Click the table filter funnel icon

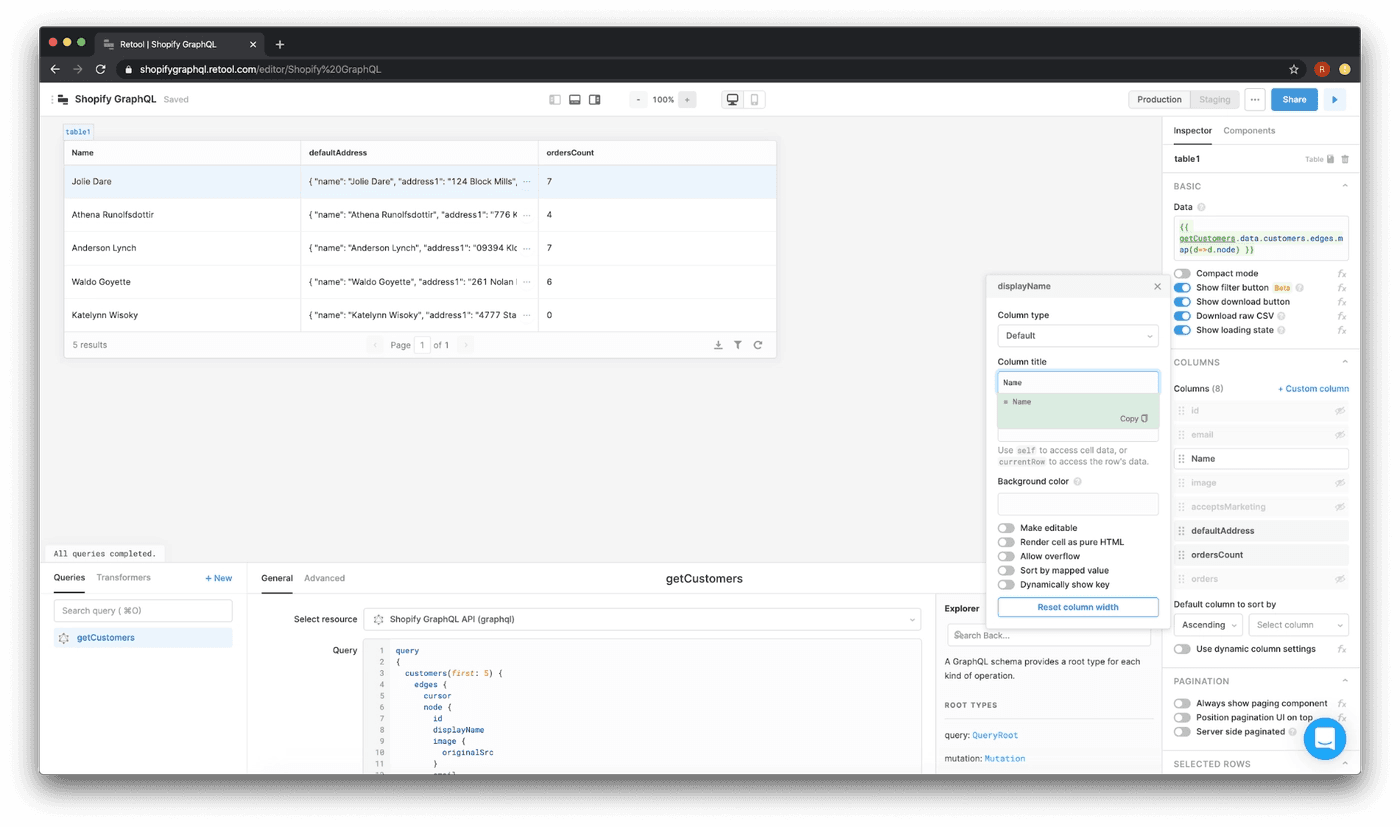tap(738, 345)
